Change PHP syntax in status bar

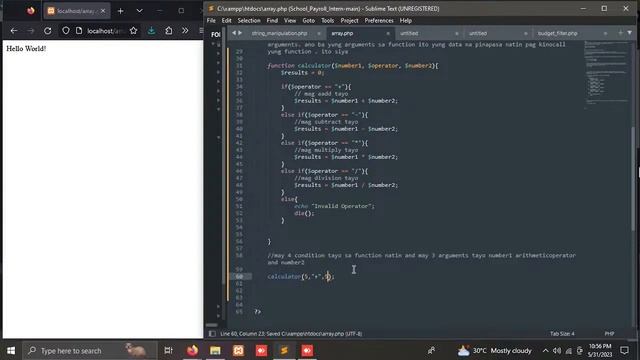click(x=609, y=333)
